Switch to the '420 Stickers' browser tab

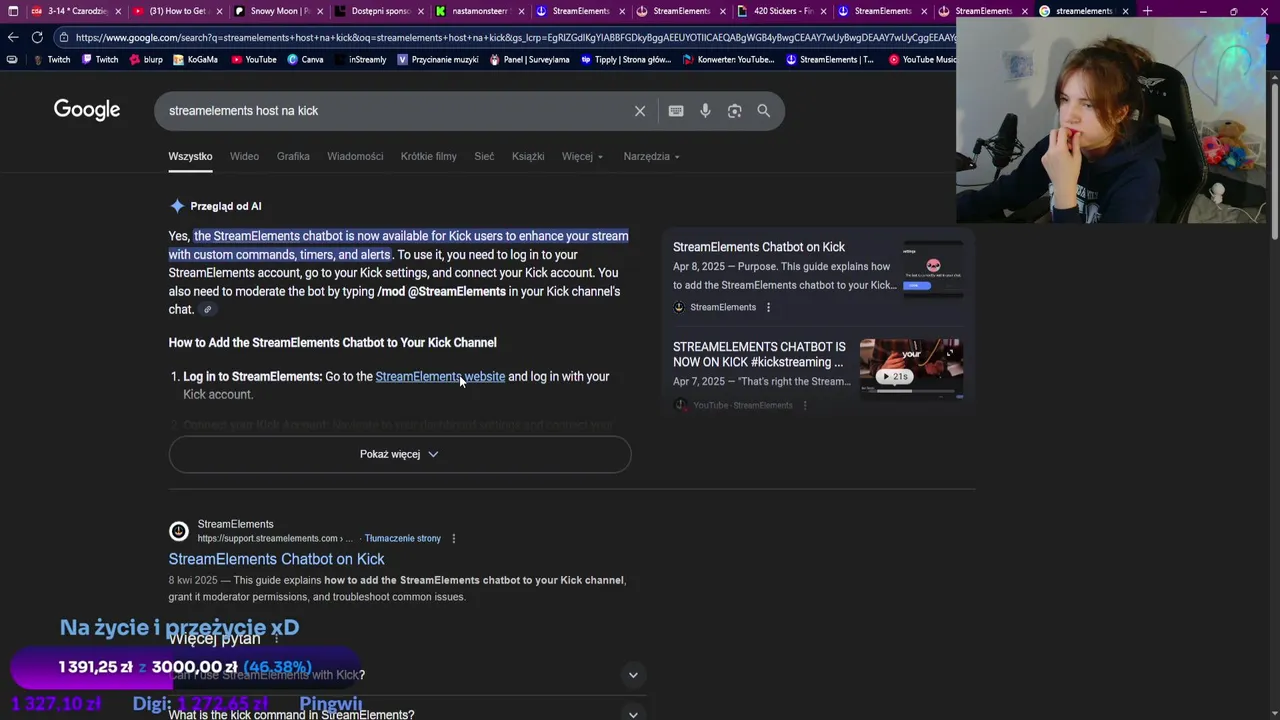[781, 11]
